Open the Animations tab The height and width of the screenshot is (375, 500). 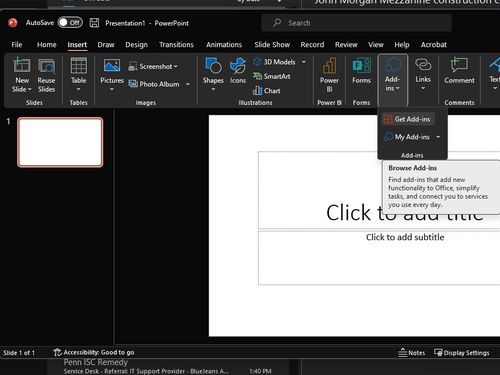[x=224, y=45]
